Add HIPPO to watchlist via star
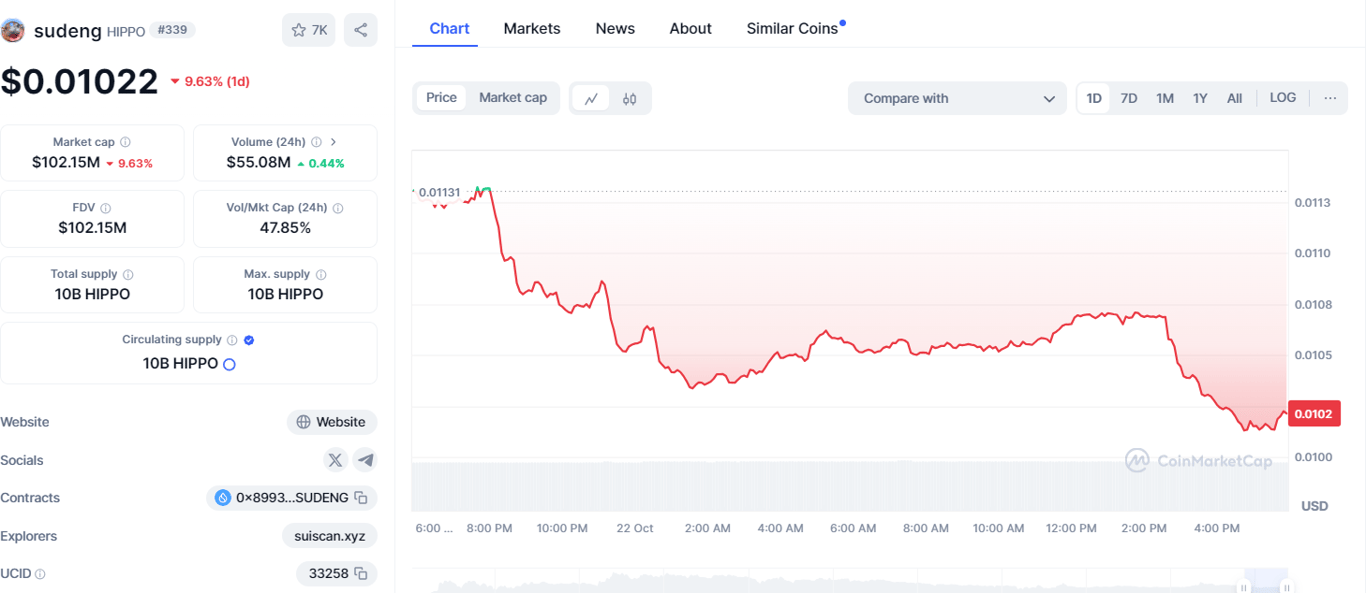Image resolution: width=1366 pixels, height=593 pixels. [309, 30]
